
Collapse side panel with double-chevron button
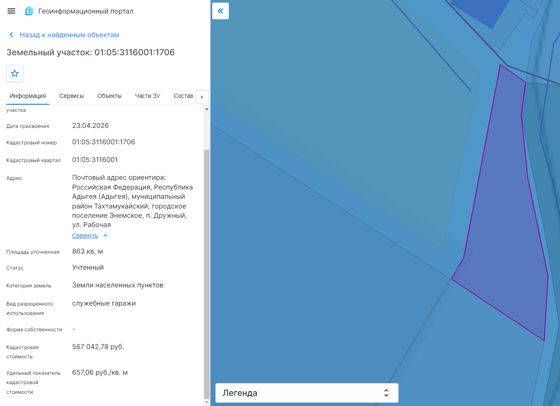tap(220, 11)
